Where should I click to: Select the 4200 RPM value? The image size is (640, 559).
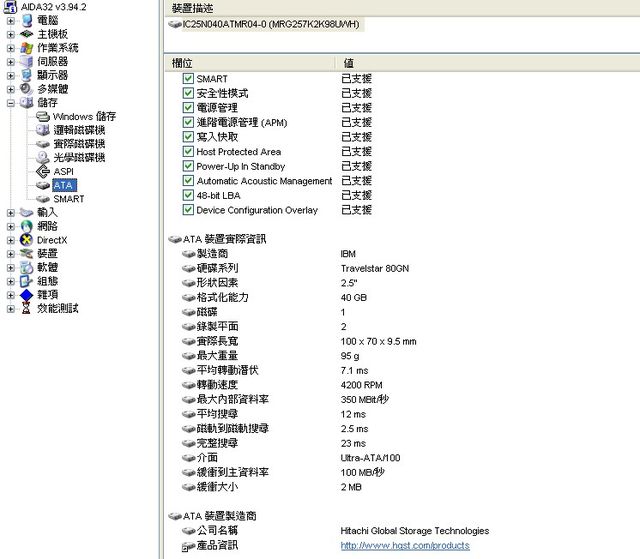361,385
